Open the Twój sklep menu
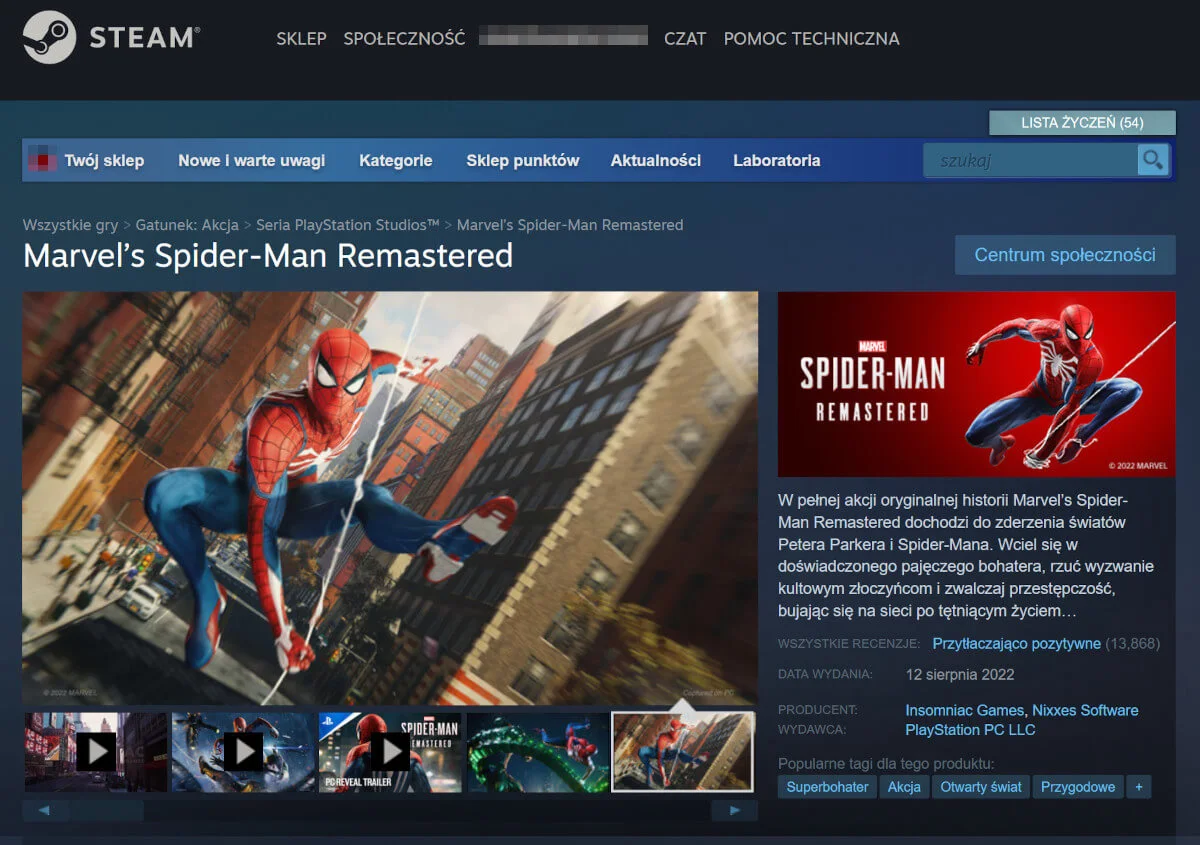The width and height of the screenshot is (1200, 845). click(x=103, y=160)
